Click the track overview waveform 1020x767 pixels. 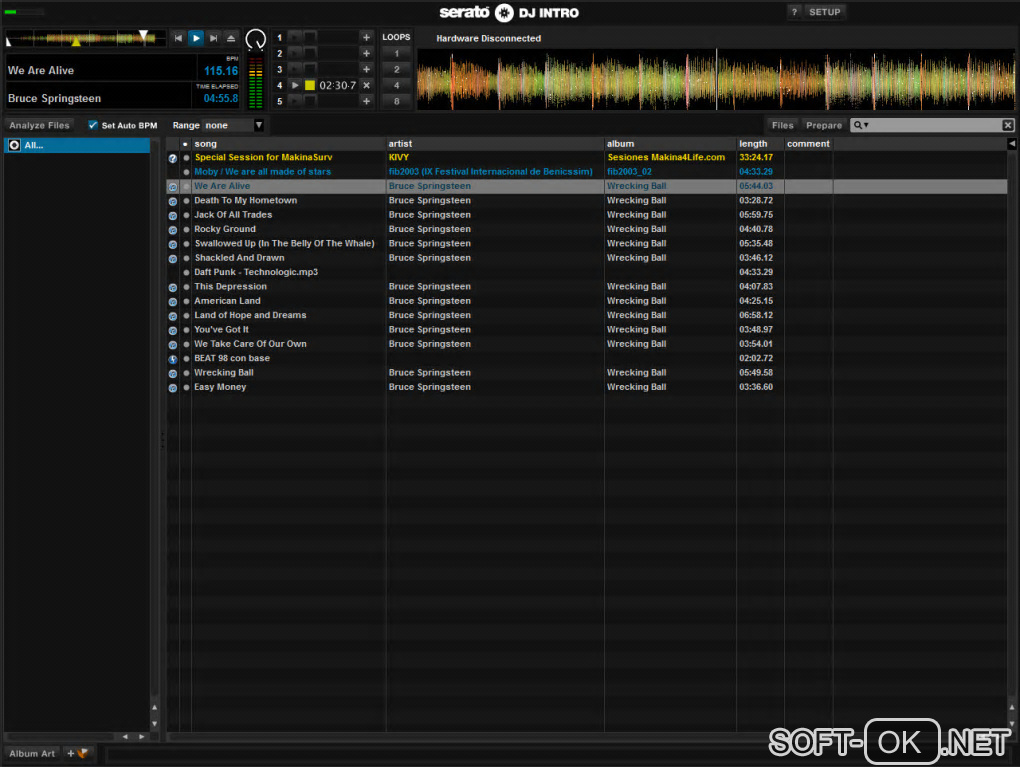coord(85,38)
